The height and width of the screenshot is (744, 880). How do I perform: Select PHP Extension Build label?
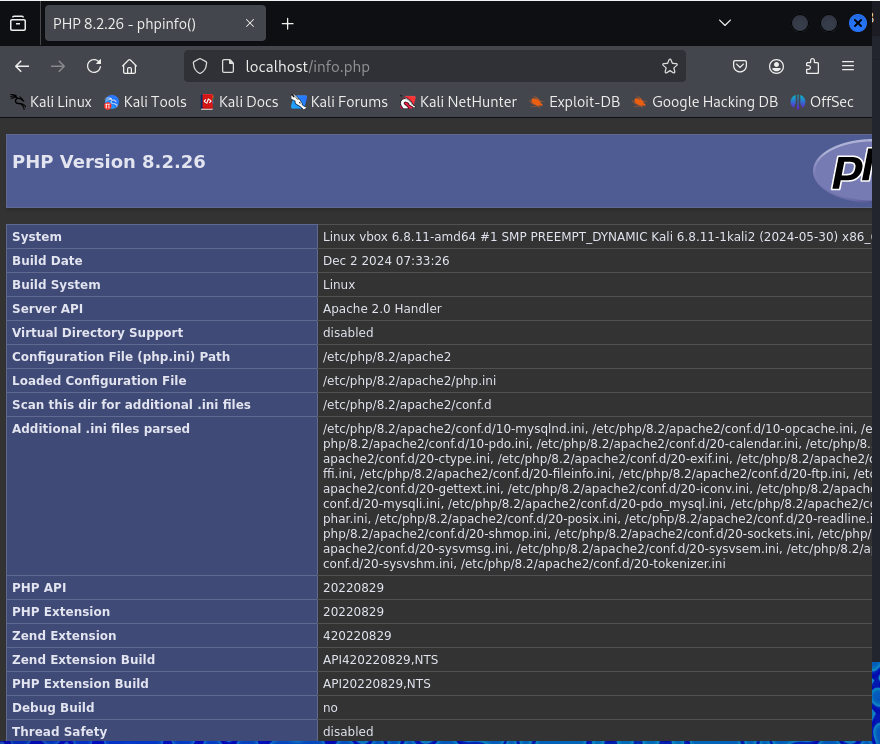[80, 684]
